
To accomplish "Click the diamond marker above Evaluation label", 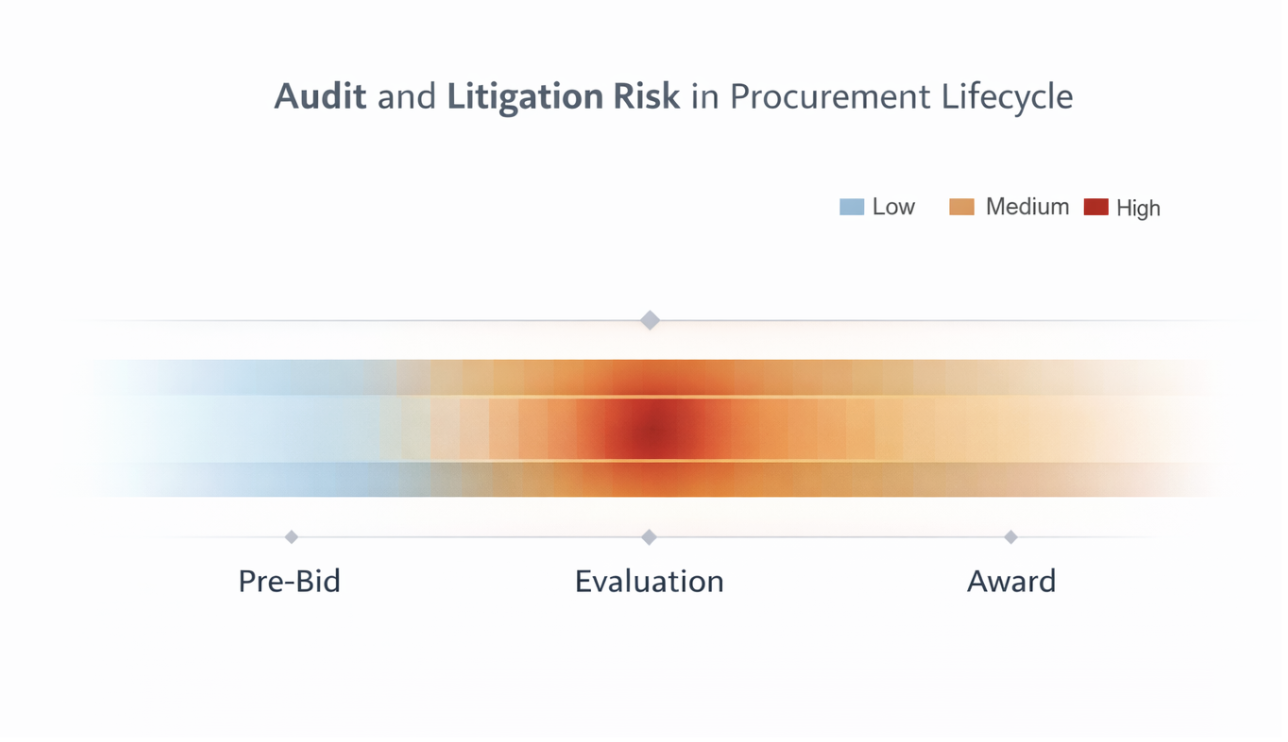I will tap(649, 537).
